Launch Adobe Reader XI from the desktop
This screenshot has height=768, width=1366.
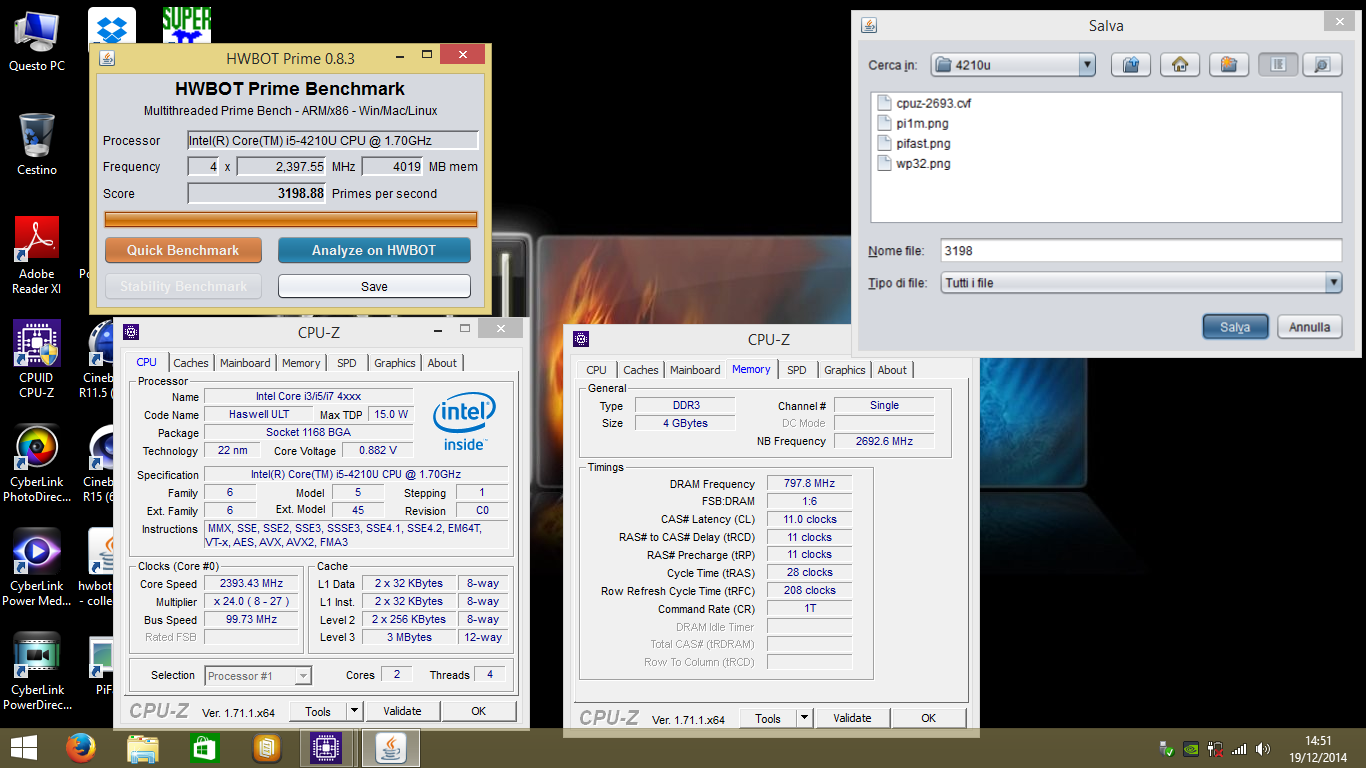tap(36, 255)
